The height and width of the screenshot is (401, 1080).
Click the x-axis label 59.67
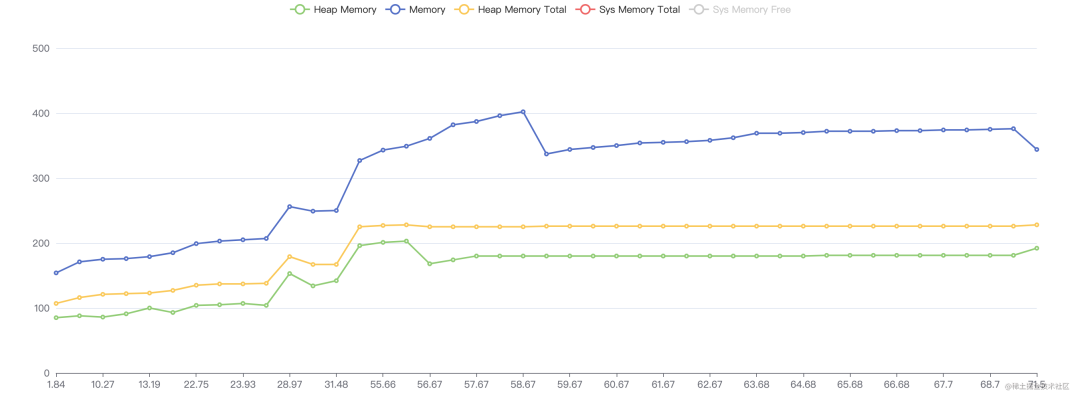point(570,384)
